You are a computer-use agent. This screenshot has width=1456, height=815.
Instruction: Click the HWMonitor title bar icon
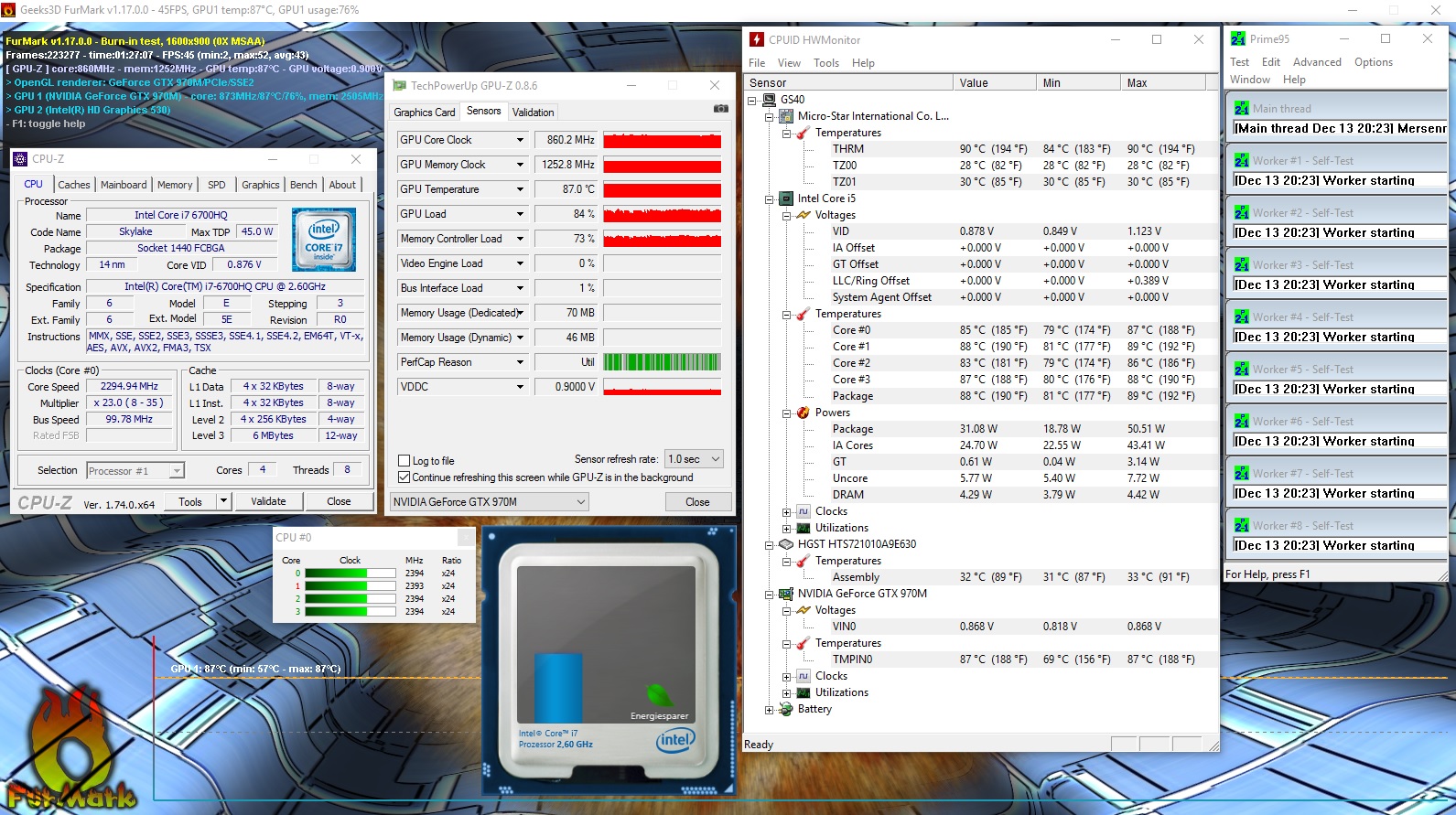point(757,39)
